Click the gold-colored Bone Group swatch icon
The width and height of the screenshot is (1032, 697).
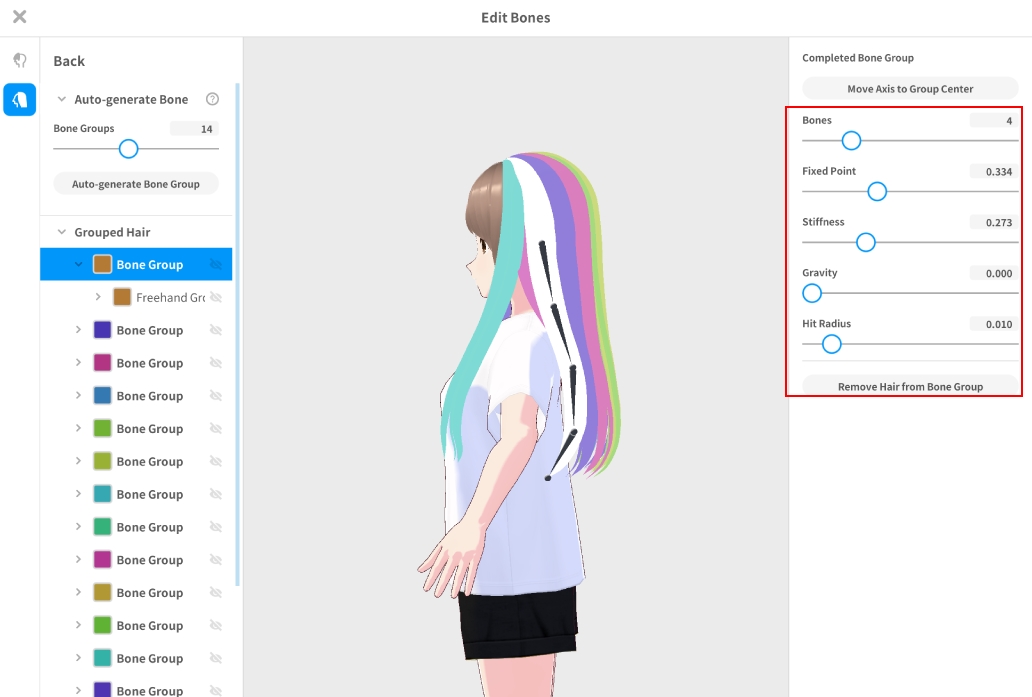pos(102,593)
